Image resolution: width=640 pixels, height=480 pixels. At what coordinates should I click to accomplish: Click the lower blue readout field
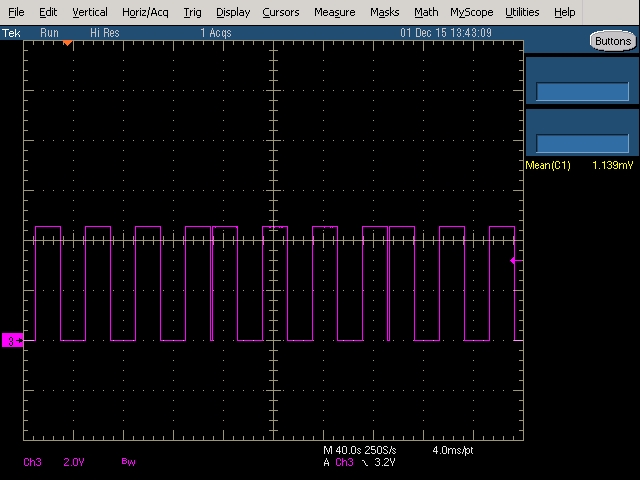pos(582,143)
